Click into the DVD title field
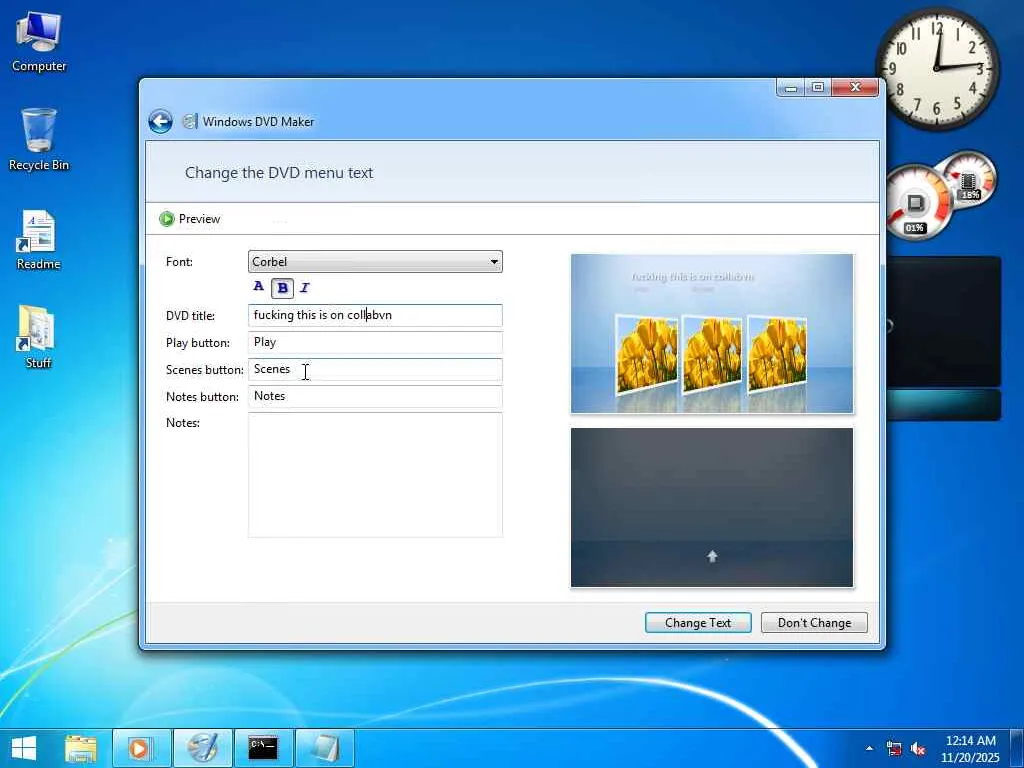The image size is (1024, 768). coord(375,315)
